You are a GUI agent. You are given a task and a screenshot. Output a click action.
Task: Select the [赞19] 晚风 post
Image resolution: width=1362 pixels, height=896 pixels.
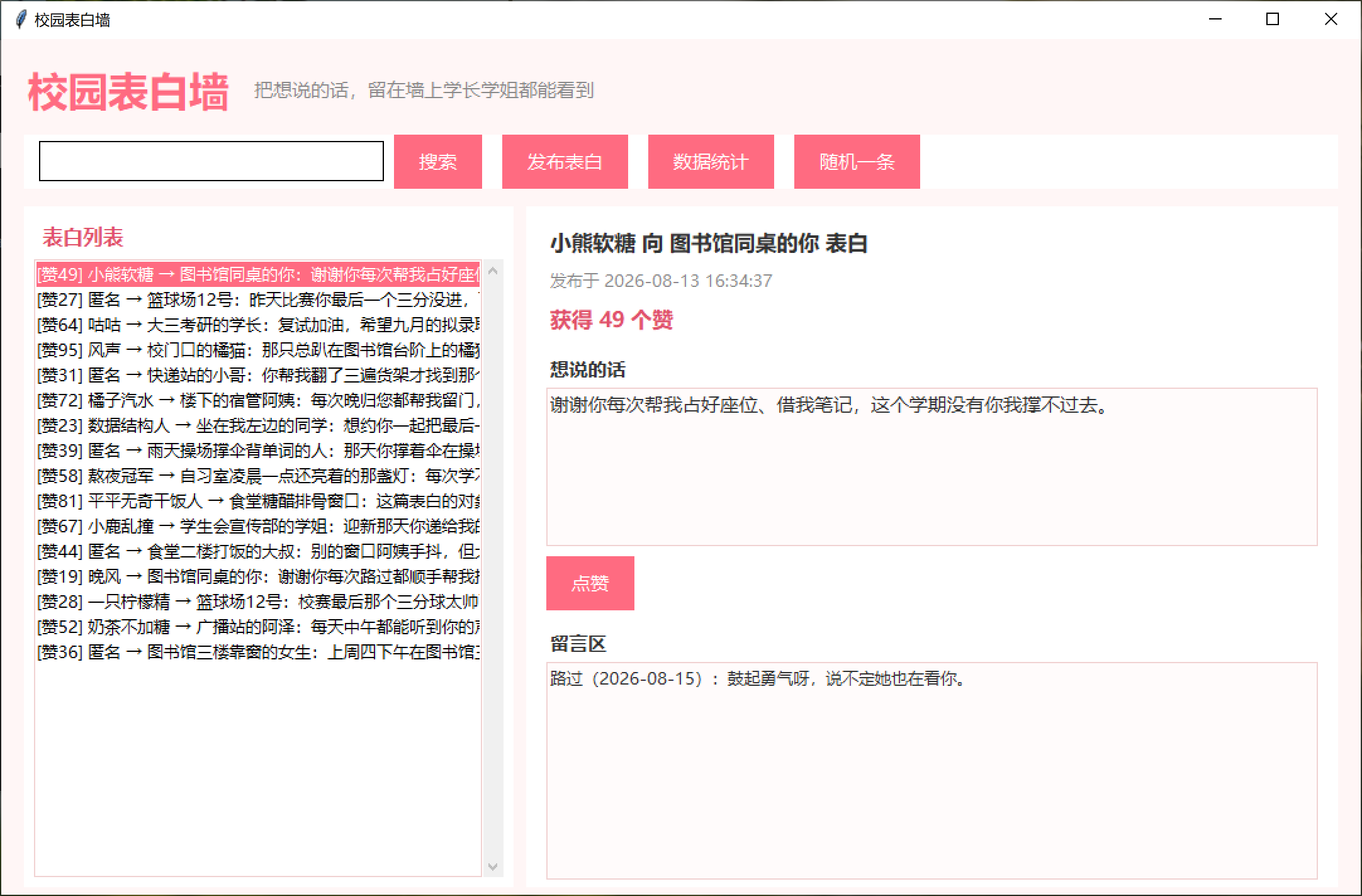point(258,576)
